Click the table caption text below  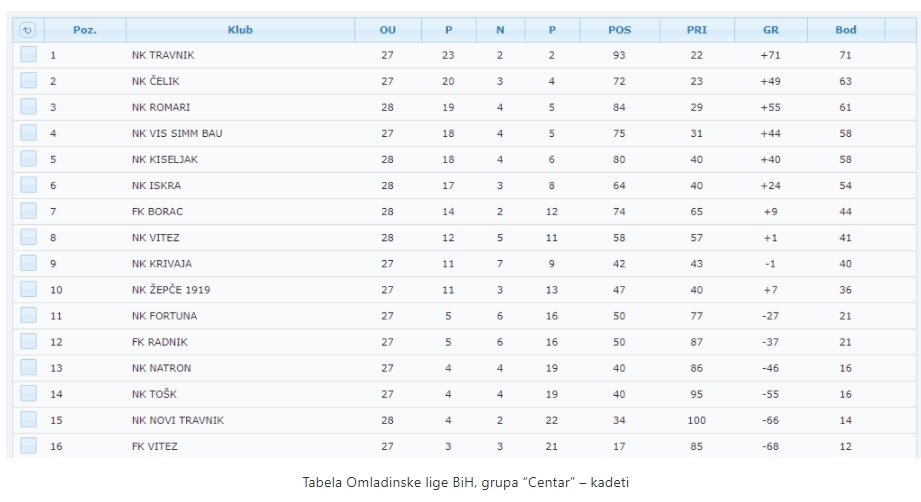[459, 482]
